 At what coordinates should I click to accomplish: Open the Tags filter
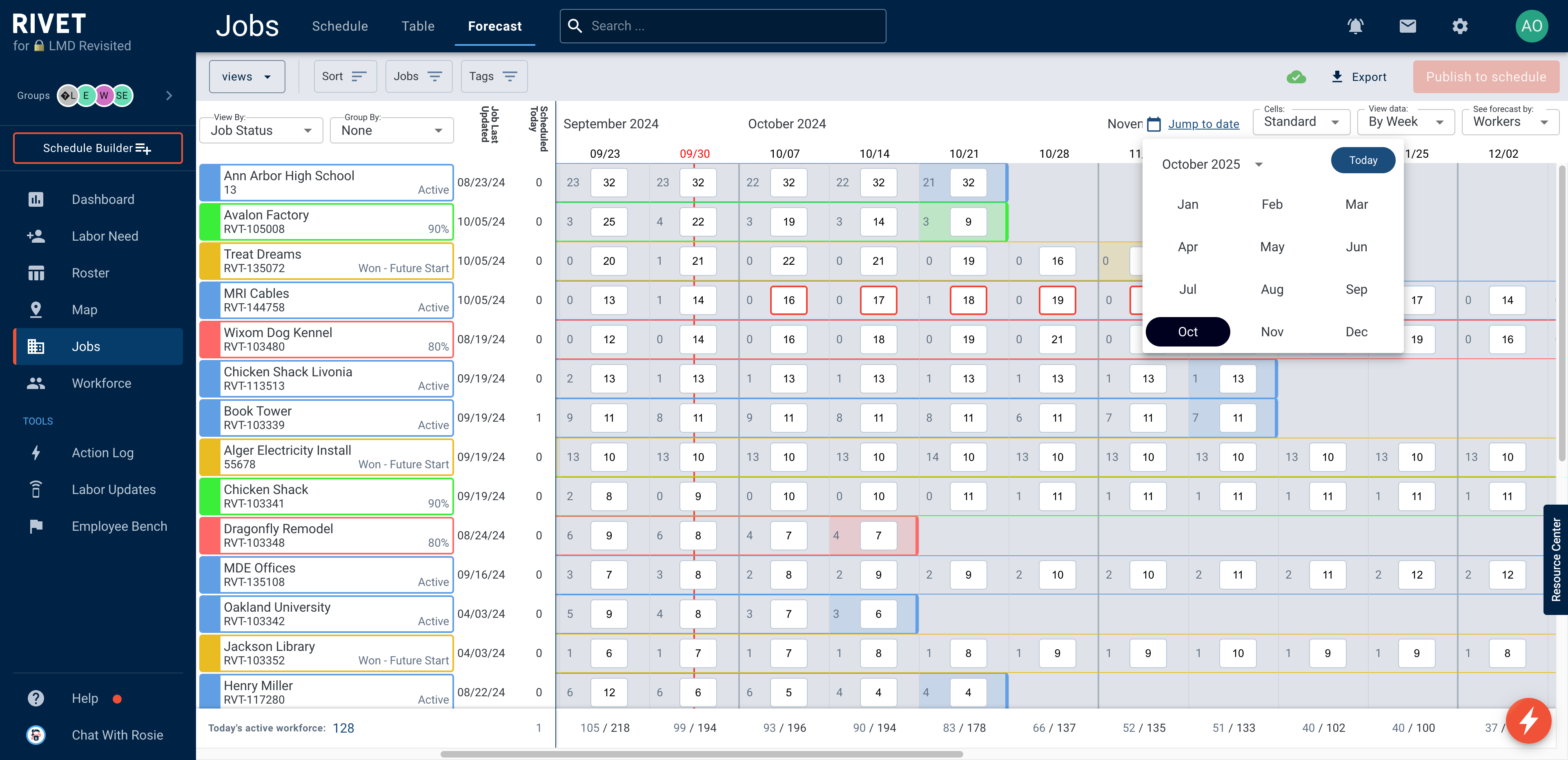[494, 76]
